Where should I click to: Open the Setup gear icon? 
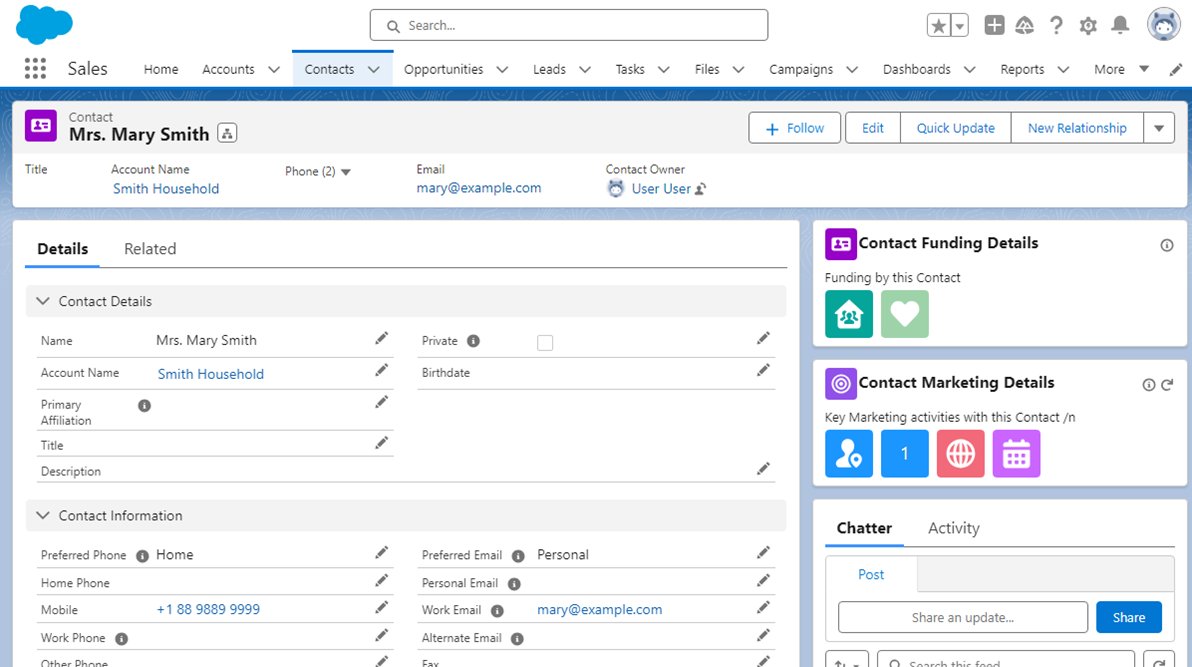[1088, 26]
